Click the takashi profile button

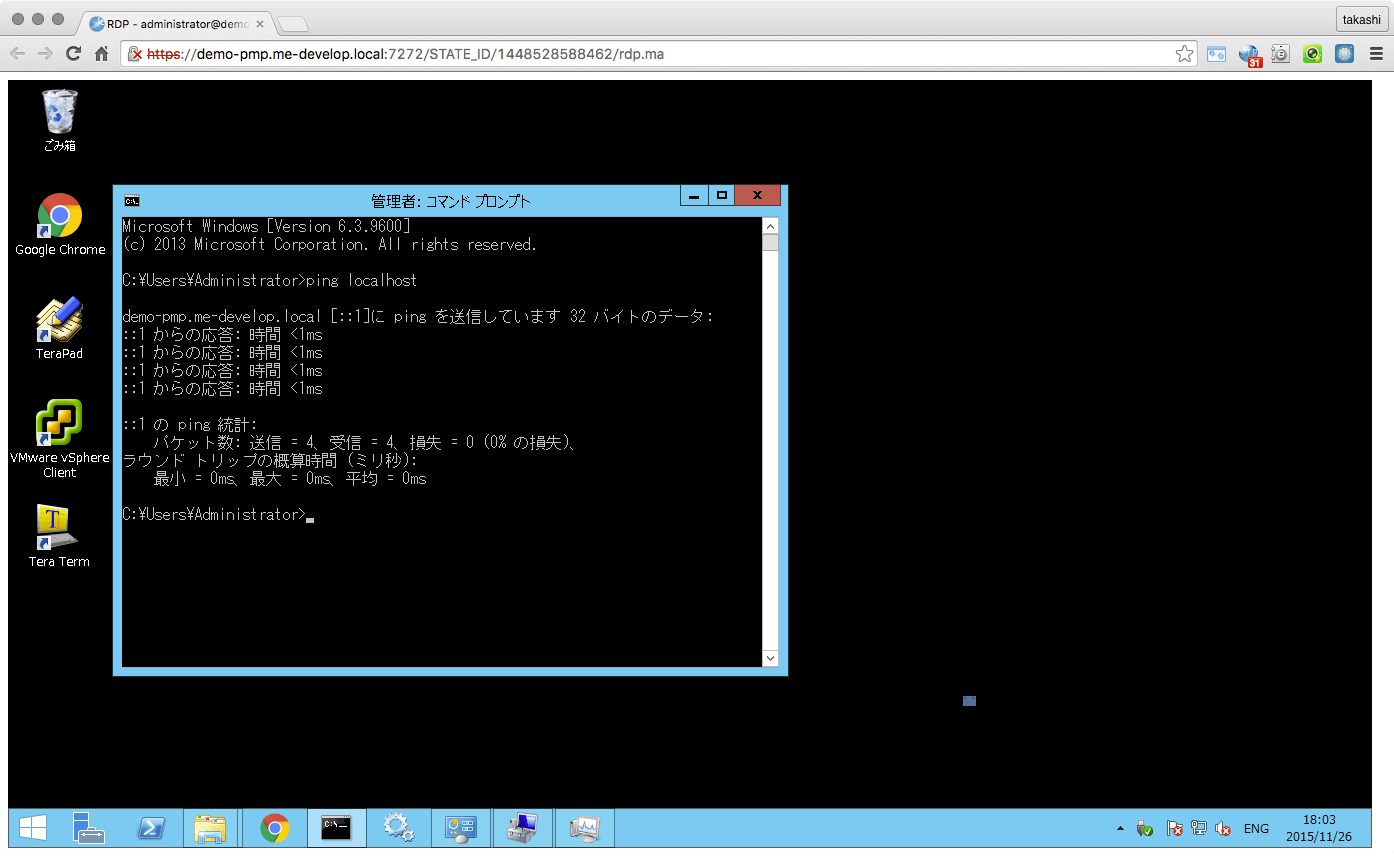point(1361,20)
